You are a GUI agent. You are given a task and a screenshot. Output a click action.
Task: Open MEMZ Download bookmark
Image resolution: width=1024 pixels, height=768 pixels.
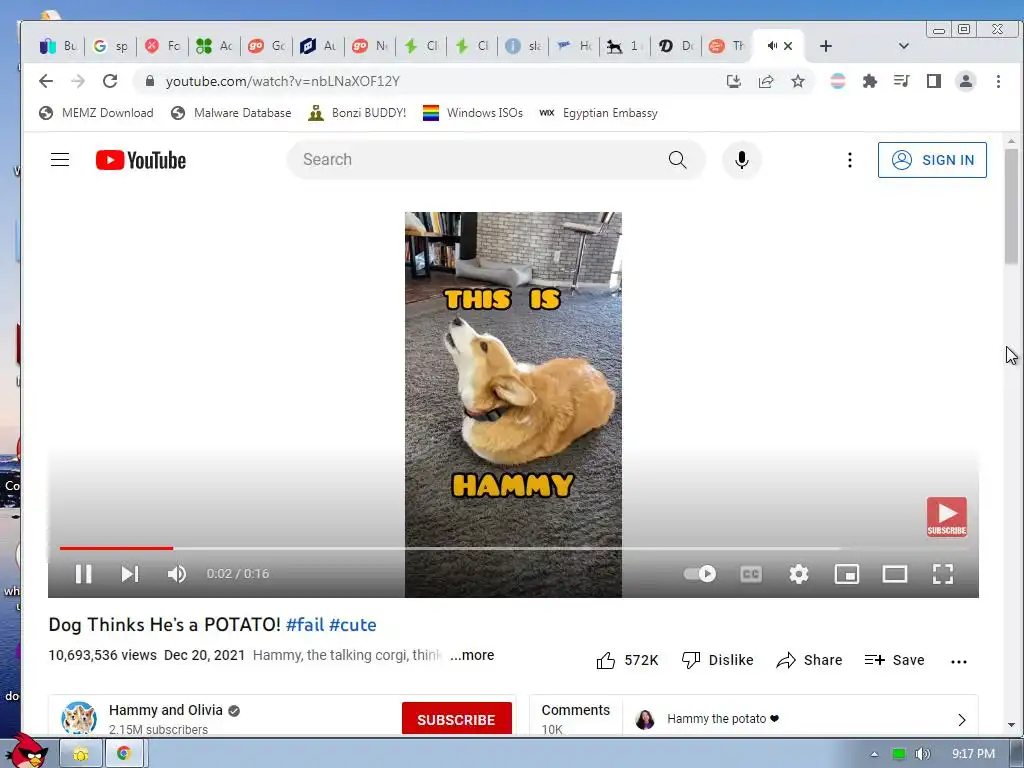(96, 113)
